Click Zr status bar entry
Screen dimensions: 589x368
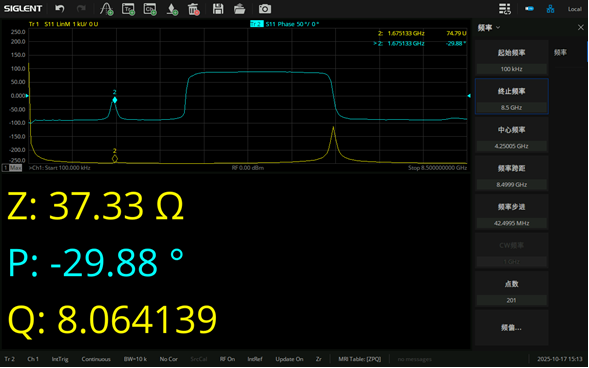[x=319, y=359]
